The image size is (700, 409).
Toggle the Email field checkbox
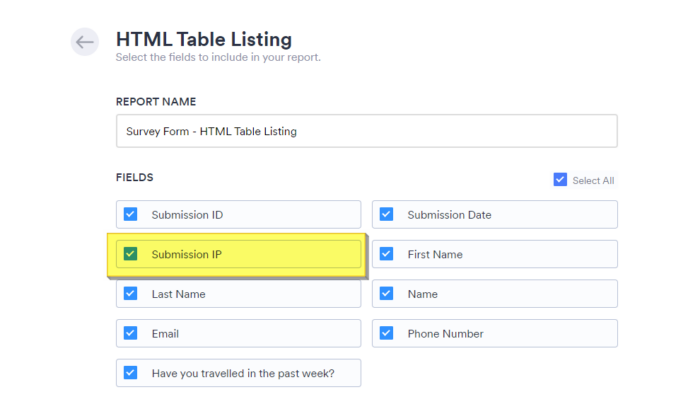click(130, 333)
